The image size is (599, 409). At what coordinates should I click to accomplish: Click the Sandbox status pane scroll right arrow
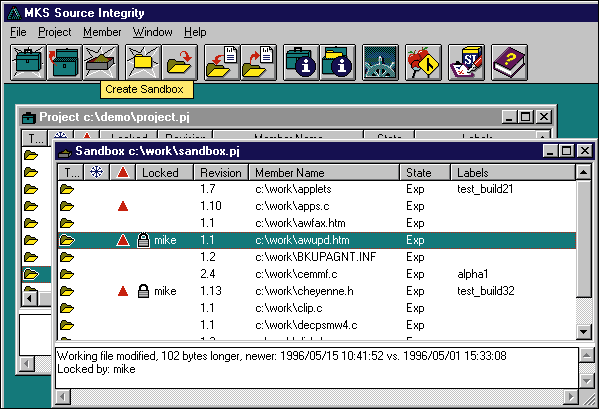[571, 397]
